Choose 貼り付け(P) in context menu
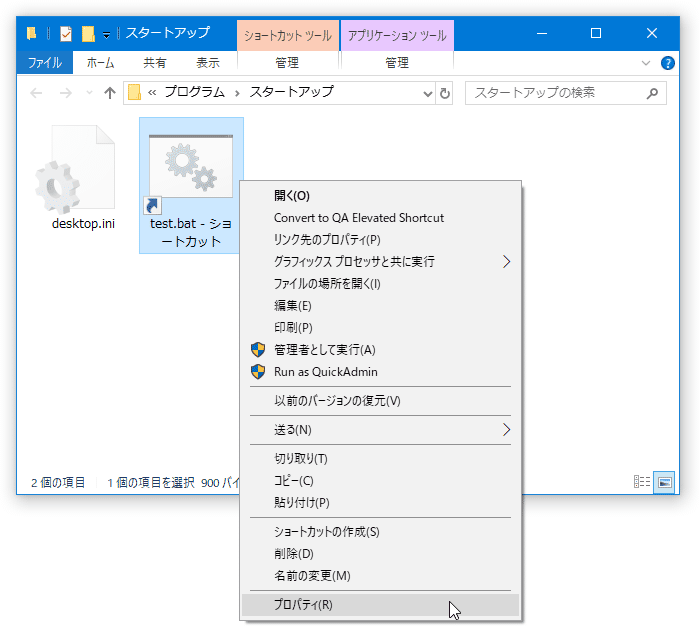 (380, 503)
